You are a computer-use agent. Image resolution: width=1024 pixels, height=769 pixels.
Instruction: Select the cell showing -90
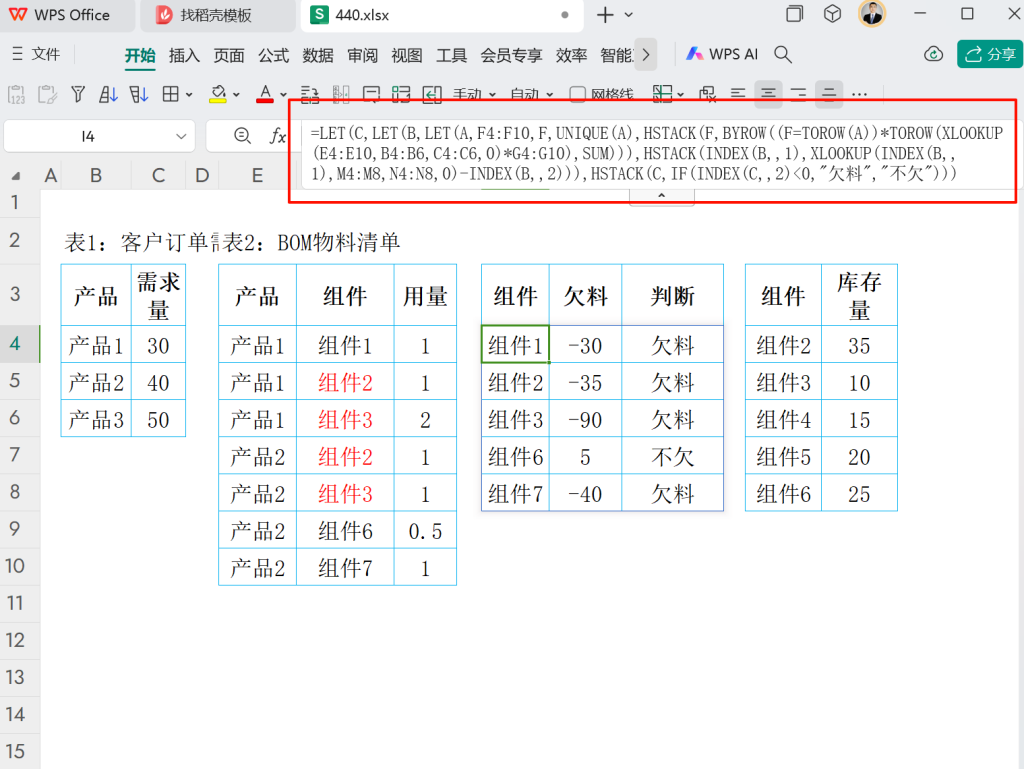586,419
